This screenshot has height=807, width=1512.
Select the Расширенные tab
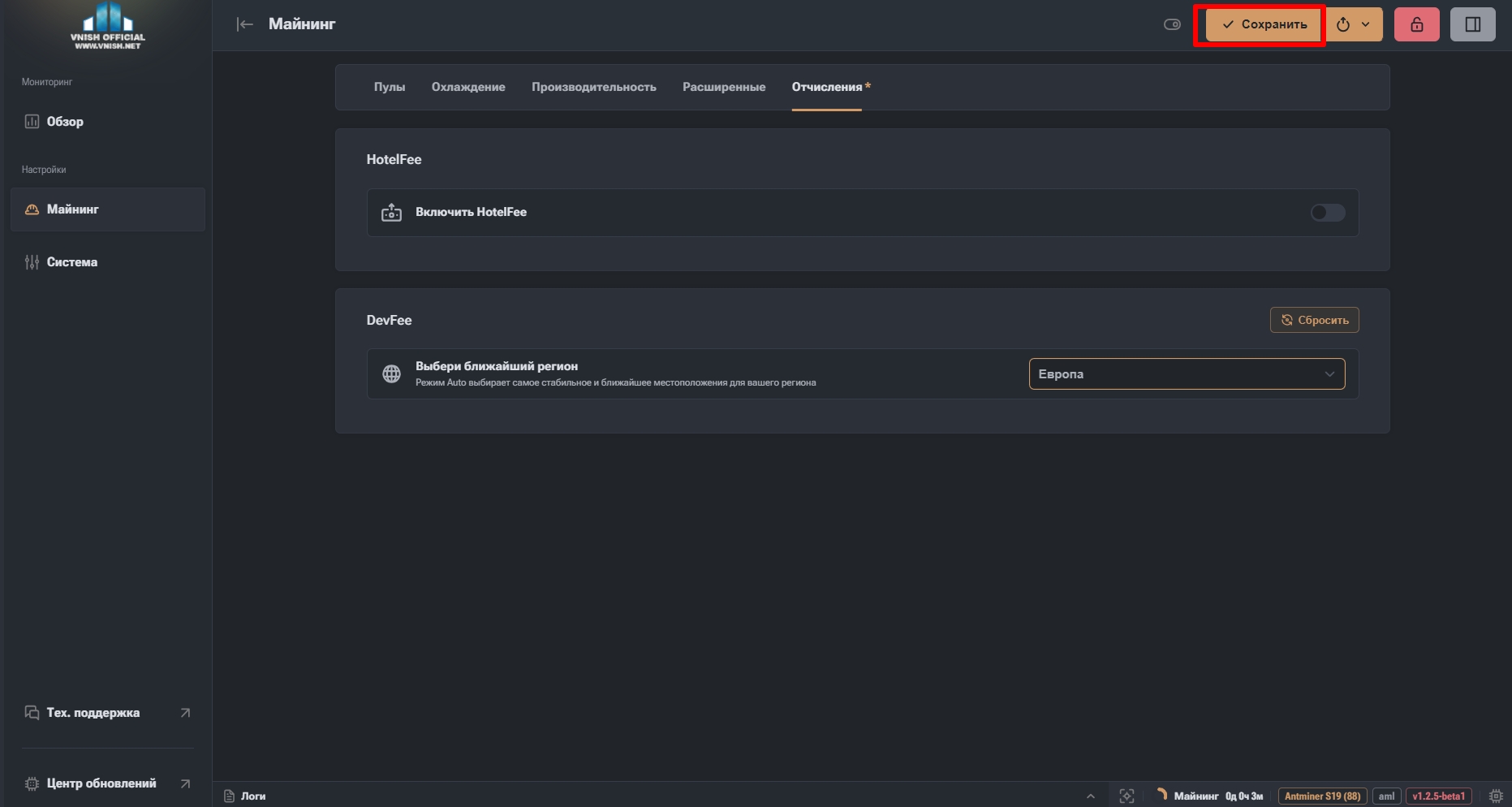point(724,87)
